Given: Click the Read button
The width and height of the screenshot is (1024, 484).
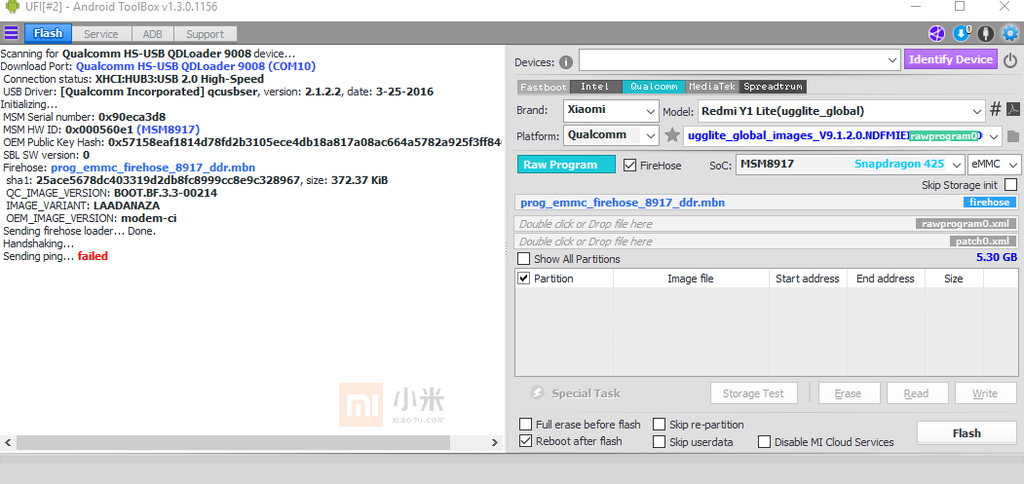Looking at the screenshot, I should 916,393.
